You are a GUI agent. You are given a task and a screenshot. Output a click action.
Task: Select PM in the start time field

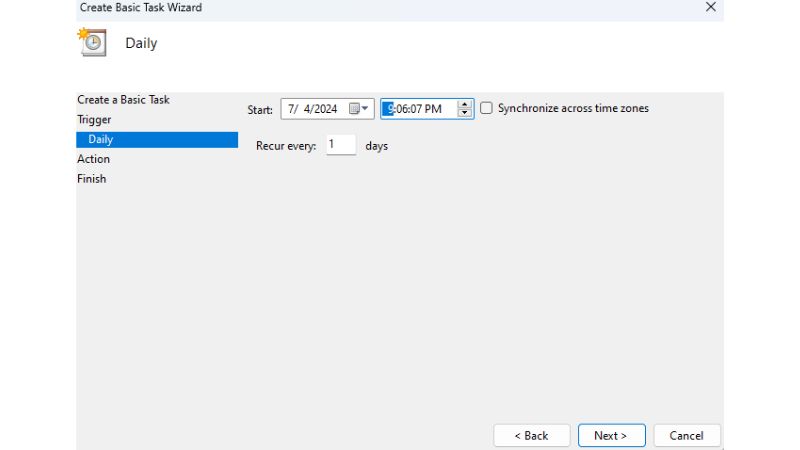click(x=433, y=109)
